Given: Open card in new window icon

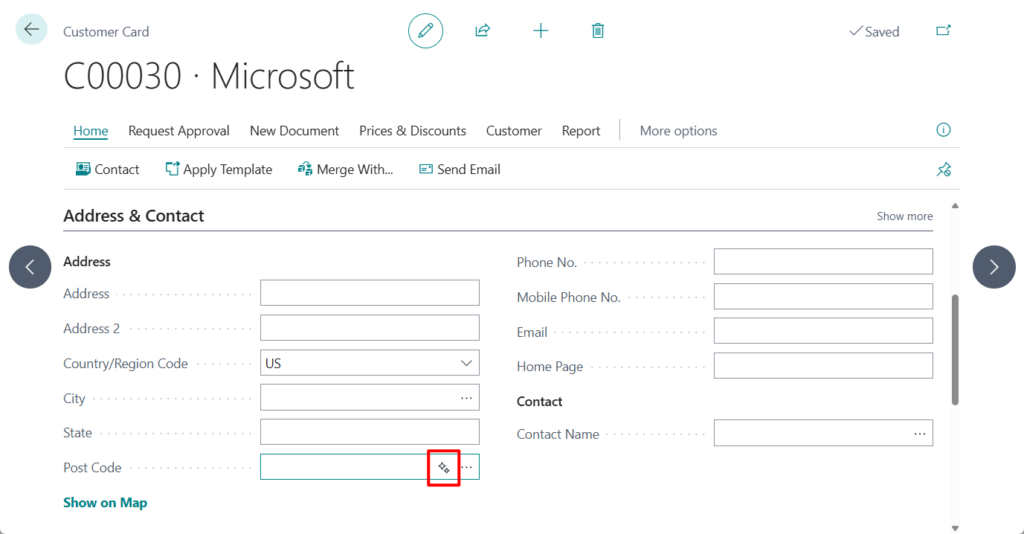Looking at the screenshot, I should point(942,31).
